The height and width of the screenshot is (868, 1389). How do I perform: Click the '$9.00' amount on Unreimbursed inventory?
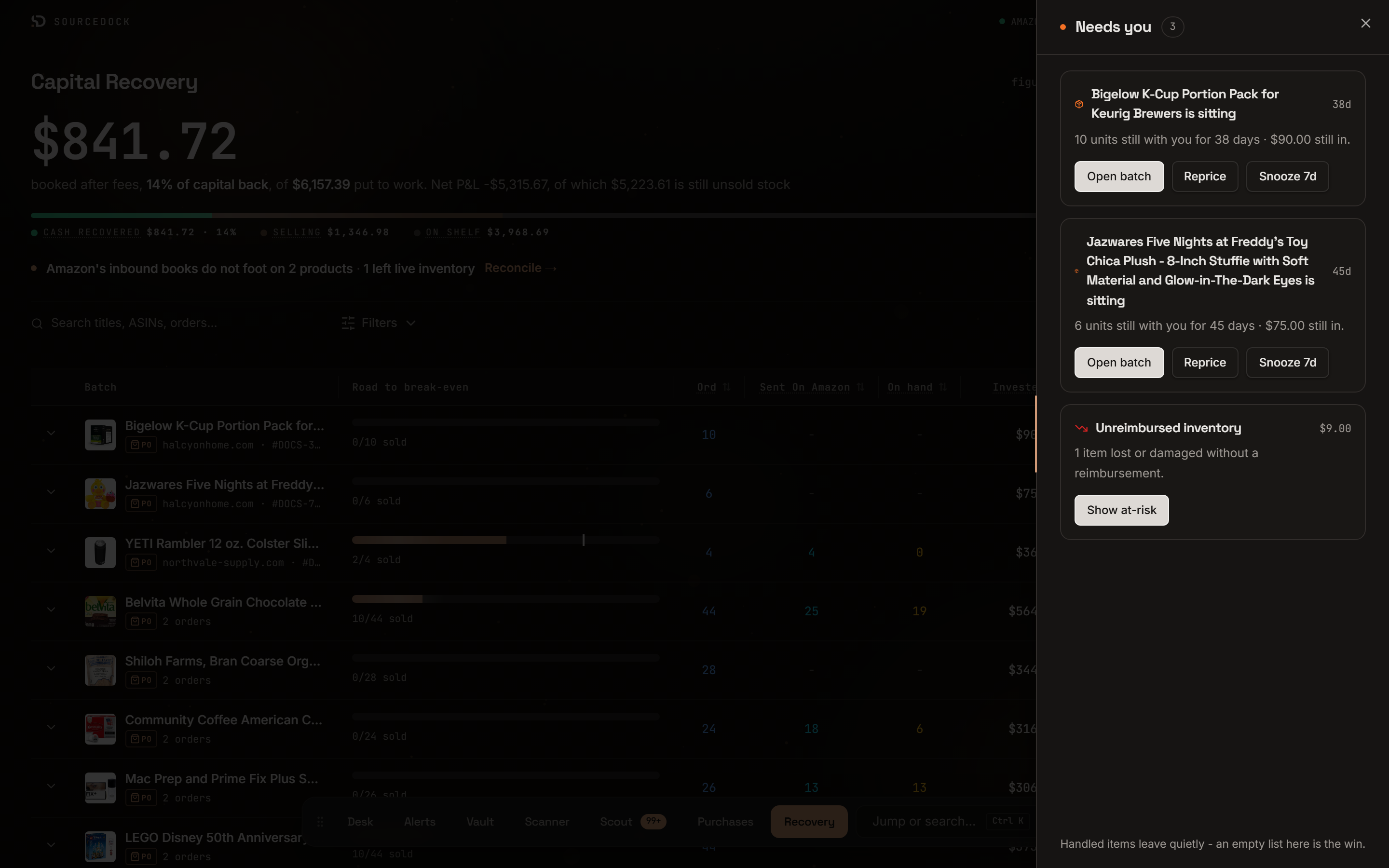click(1335, 428)
